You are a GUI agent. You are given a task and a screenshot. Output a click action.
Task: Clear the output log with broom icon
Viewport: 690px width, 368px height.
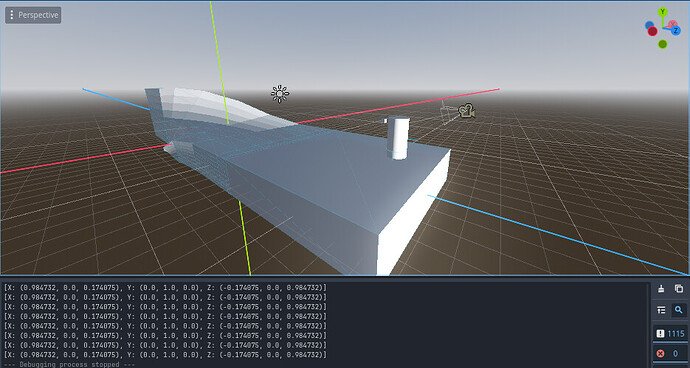(661, 289)
